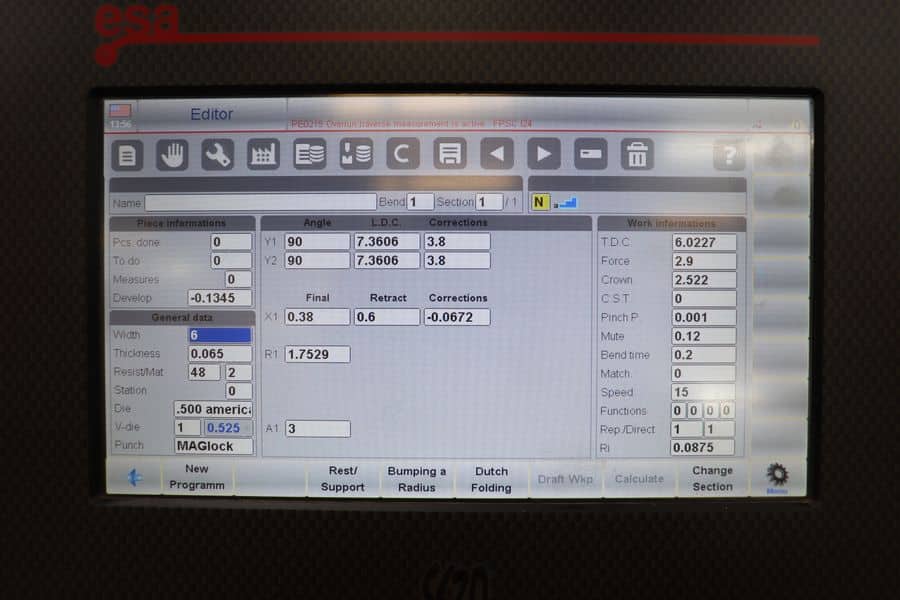Screen dimensions: 900x600
Task: Select the Die field .500 american
Action: click(213, 409)
